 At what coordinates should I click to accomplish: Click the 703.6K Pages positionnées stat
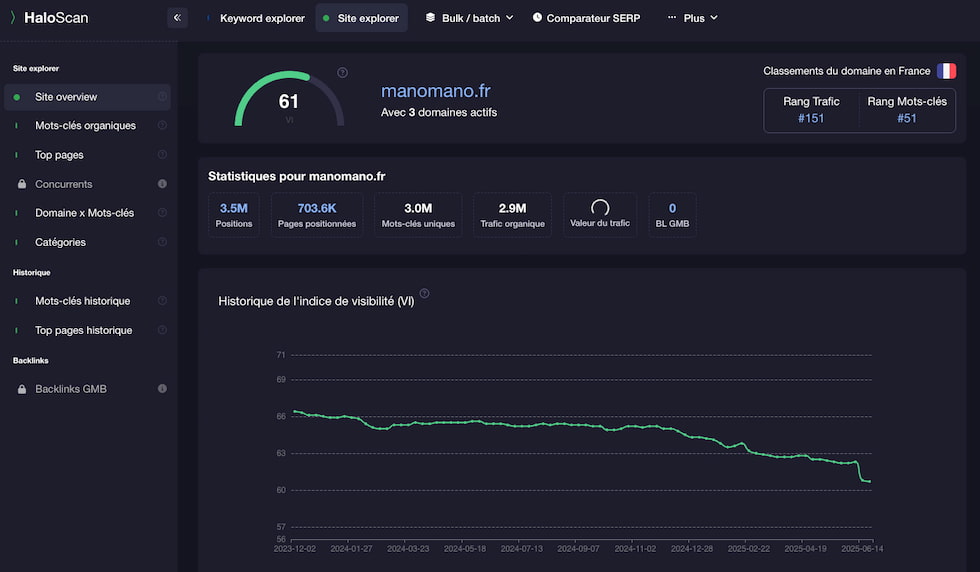coord(317,215)
